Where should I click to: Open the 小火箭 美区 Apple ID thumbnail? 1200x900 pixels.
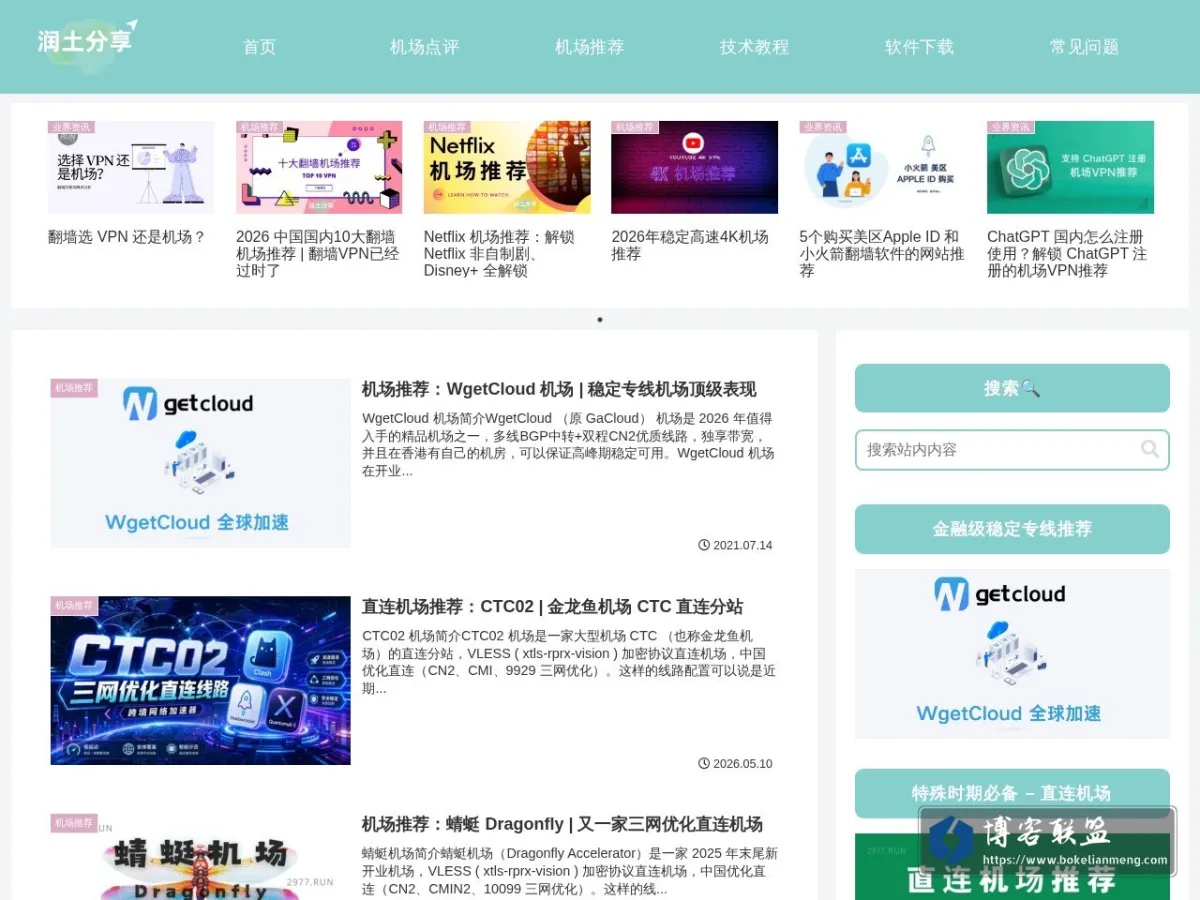(x=883, y=167)
